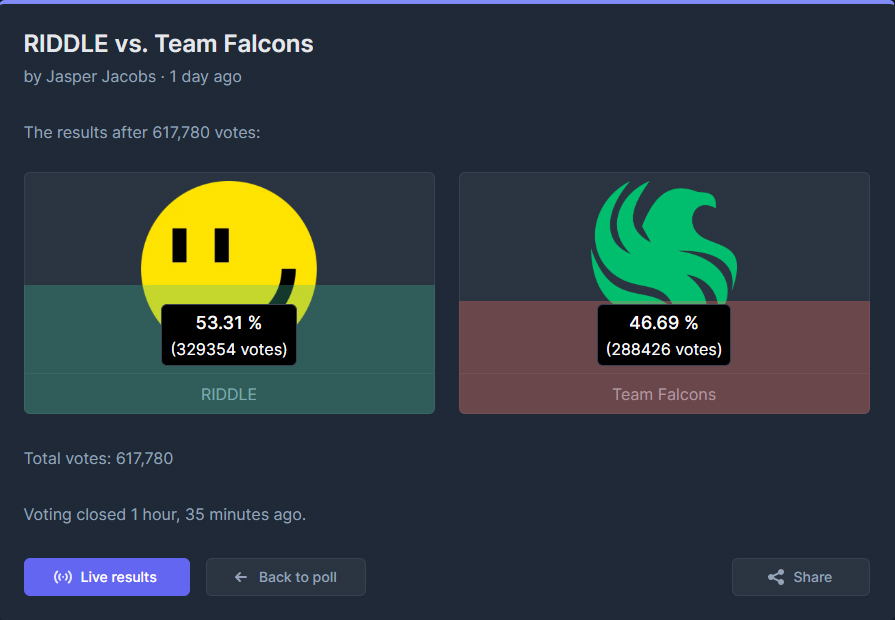Click the RIDDLE option label
Viewport: 895px width, 620px height.
[229, 394]
